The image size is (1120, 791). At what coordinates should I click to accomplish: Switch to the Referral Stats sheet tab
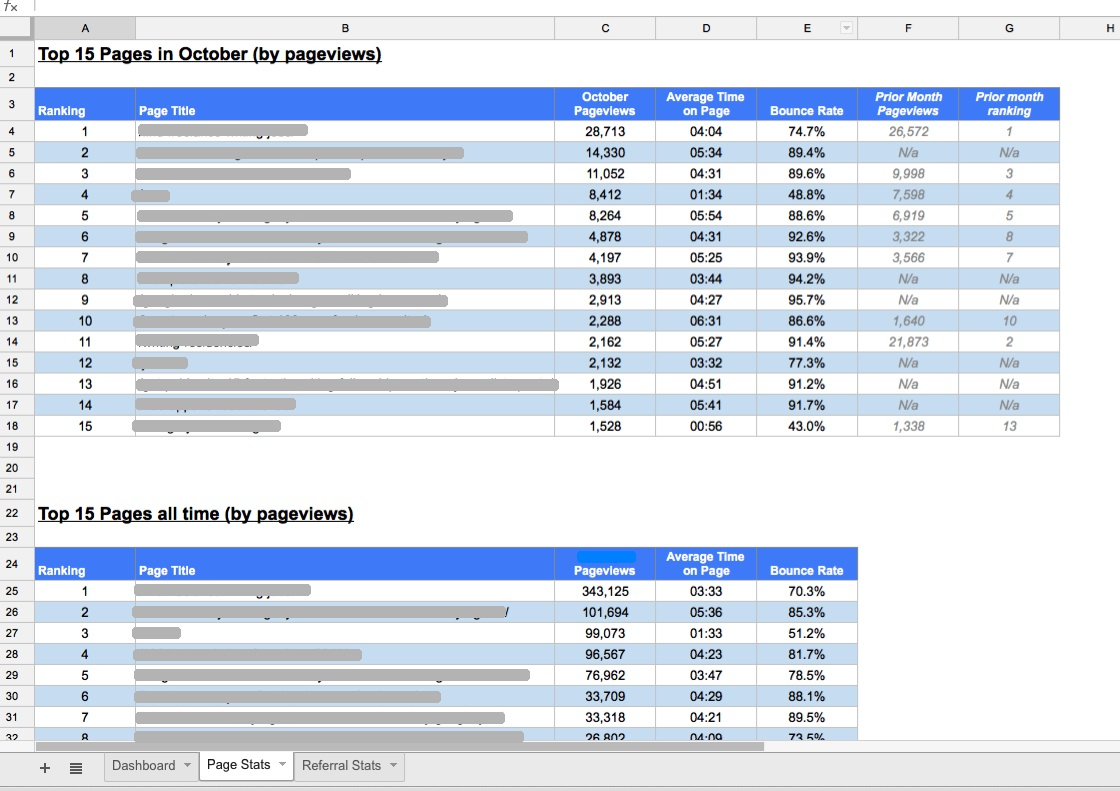click(341, 766)
